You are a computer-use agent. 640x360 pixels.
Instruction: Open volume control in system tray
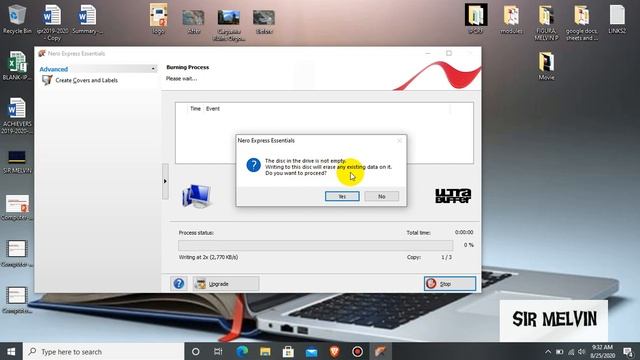click(x=582, y=351)
